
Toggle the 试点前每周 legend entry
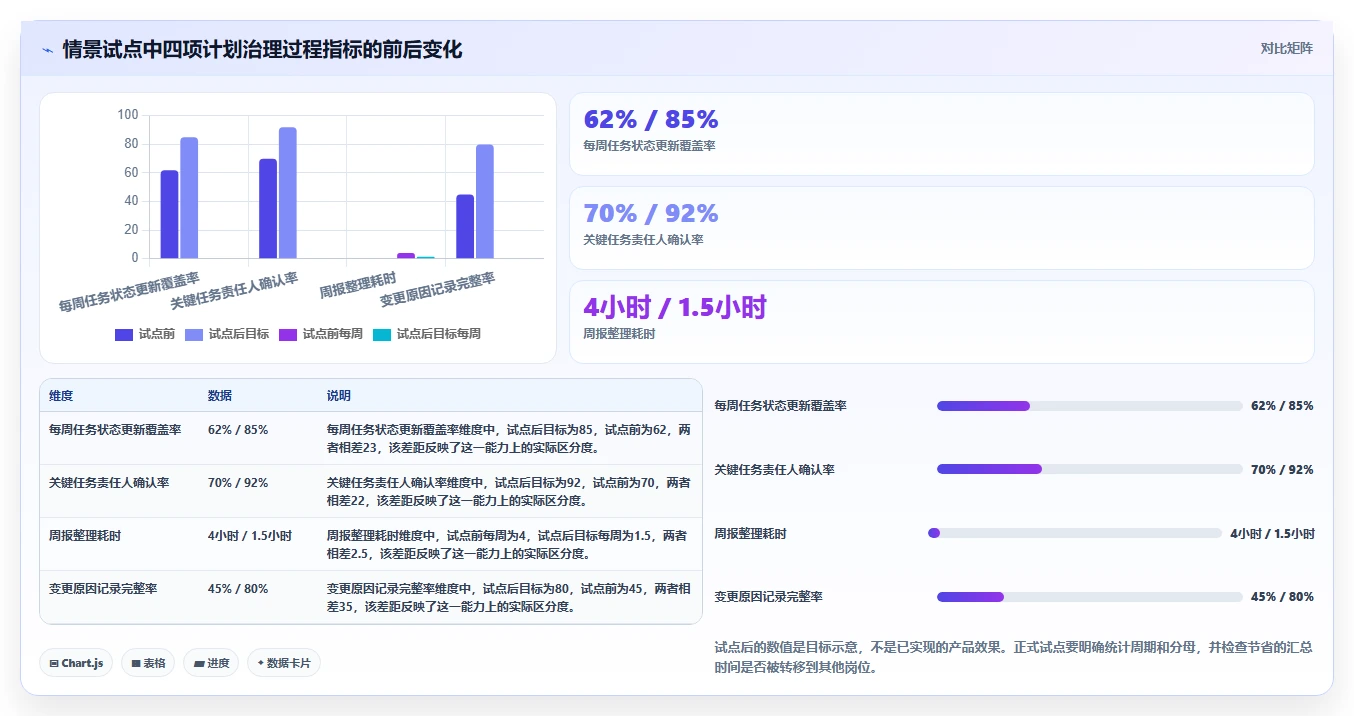click(x=321, y=334)
